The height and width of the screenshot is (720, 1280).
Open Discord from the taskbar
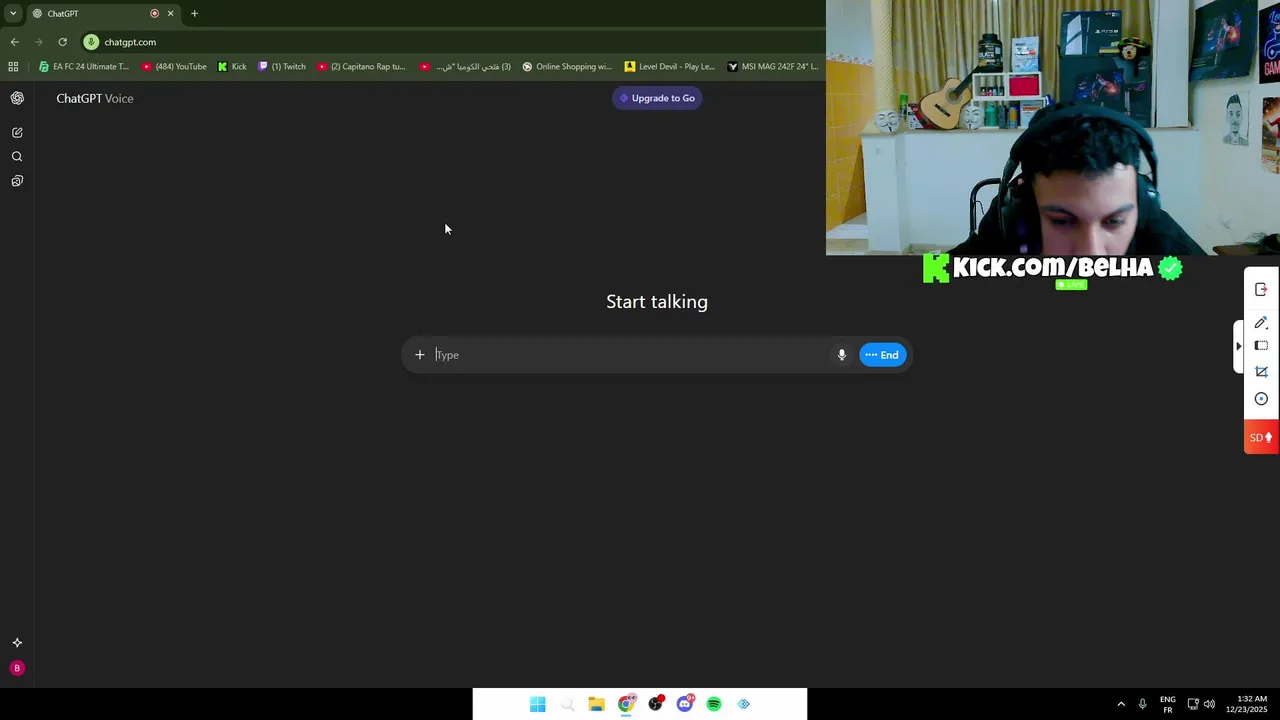tap(685, 704)
